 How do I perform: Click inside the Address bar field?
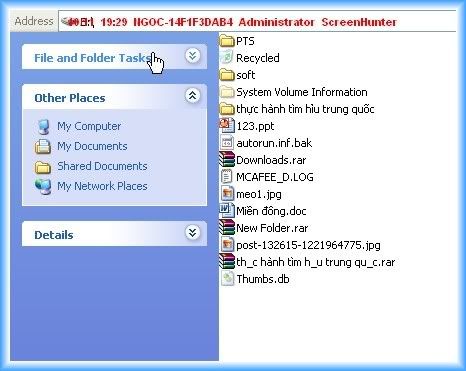257,22
